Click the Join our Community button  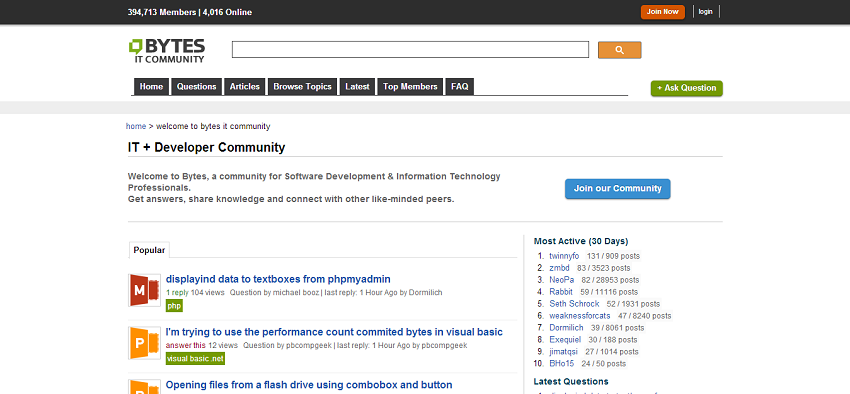coord(617,189)
